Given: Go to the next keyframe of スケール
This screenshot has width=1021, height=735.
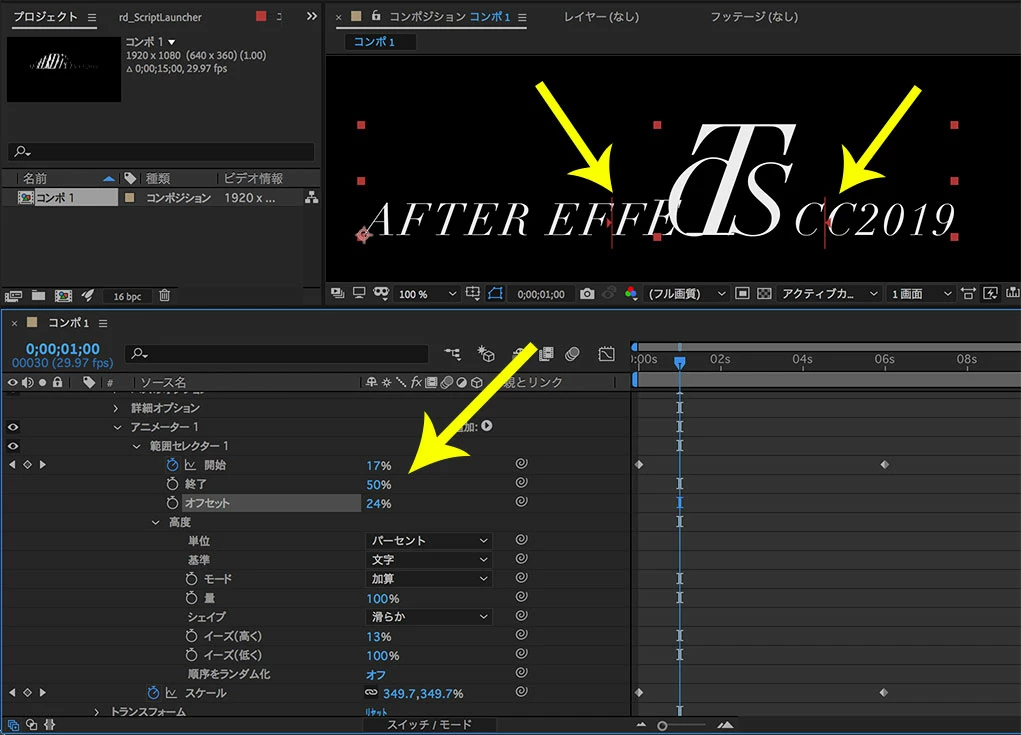Looking at the screenshot, I should (x=43, y=693).
